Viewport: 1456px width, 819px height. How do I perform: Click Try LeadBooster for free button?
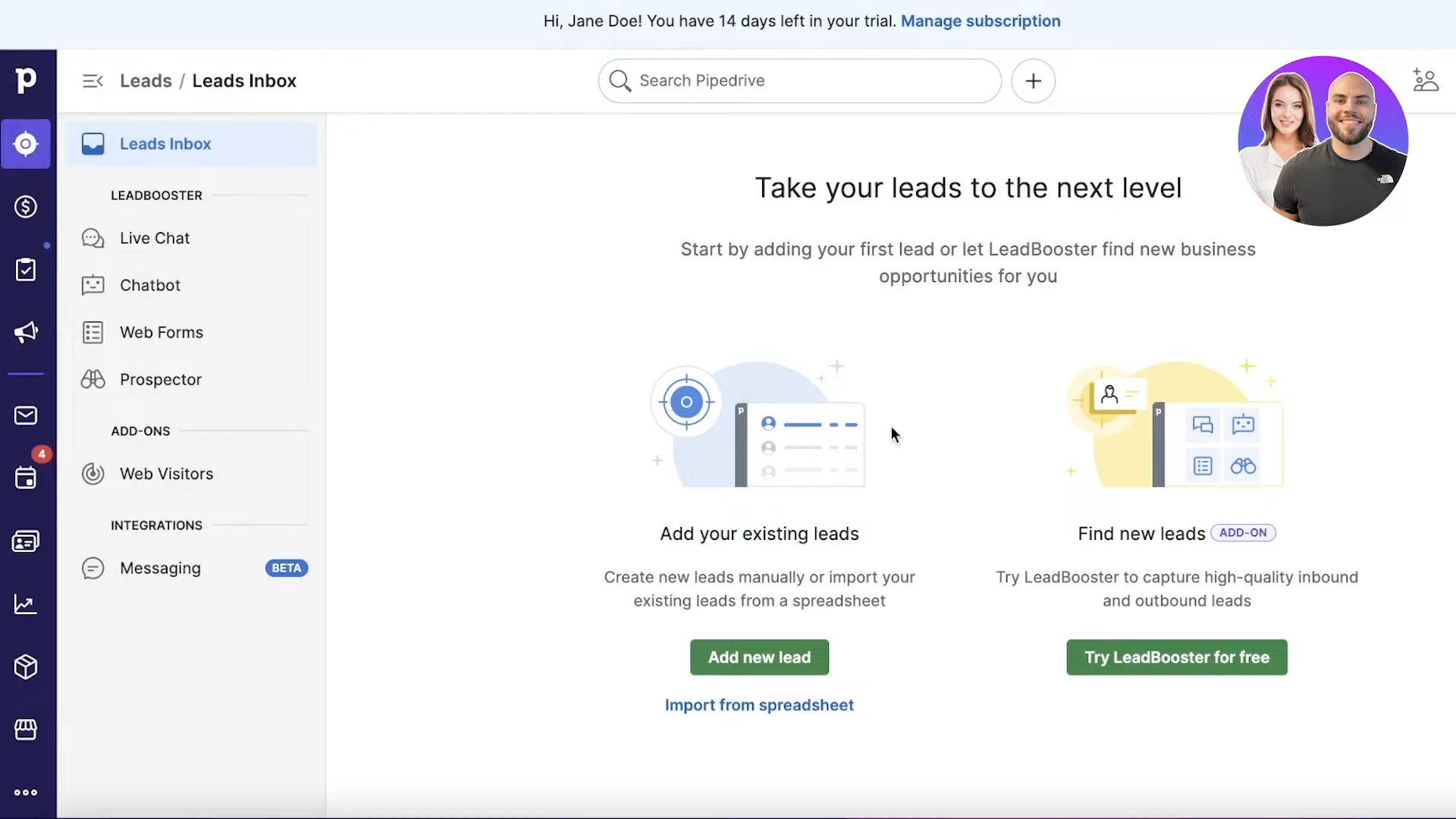point(1176,657)
